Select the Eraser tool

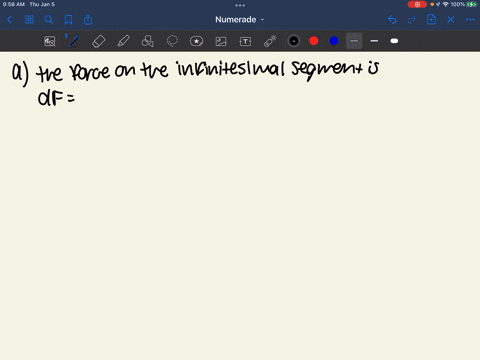pos(98,41)
